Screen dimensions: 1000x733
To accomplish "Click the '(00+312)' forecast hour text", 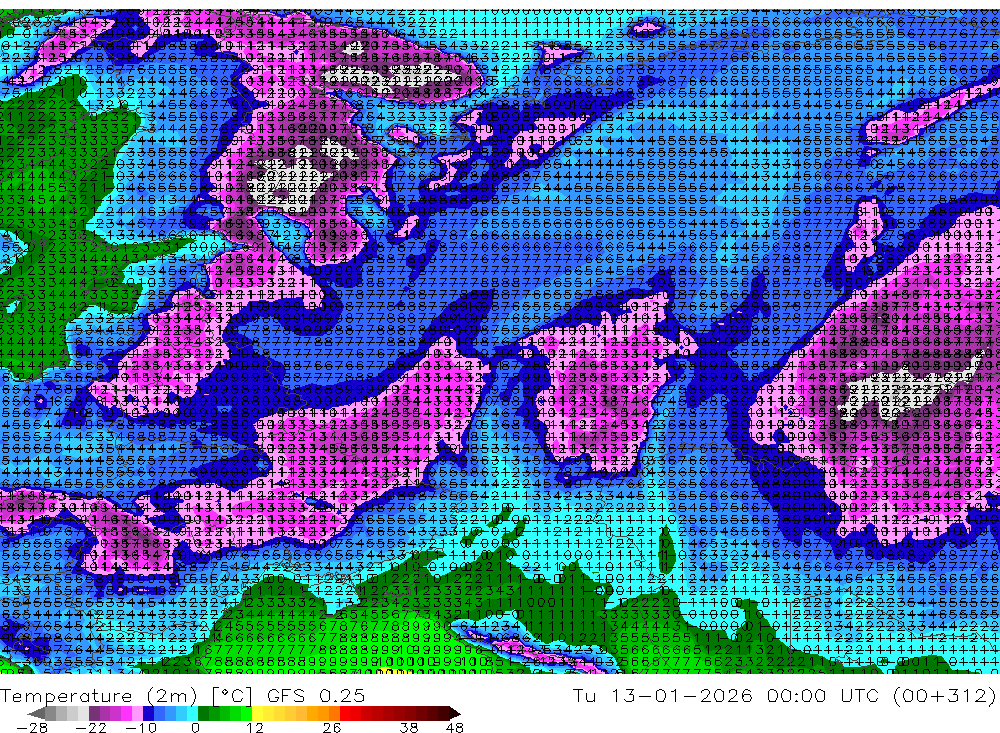I will pos(943,696).
